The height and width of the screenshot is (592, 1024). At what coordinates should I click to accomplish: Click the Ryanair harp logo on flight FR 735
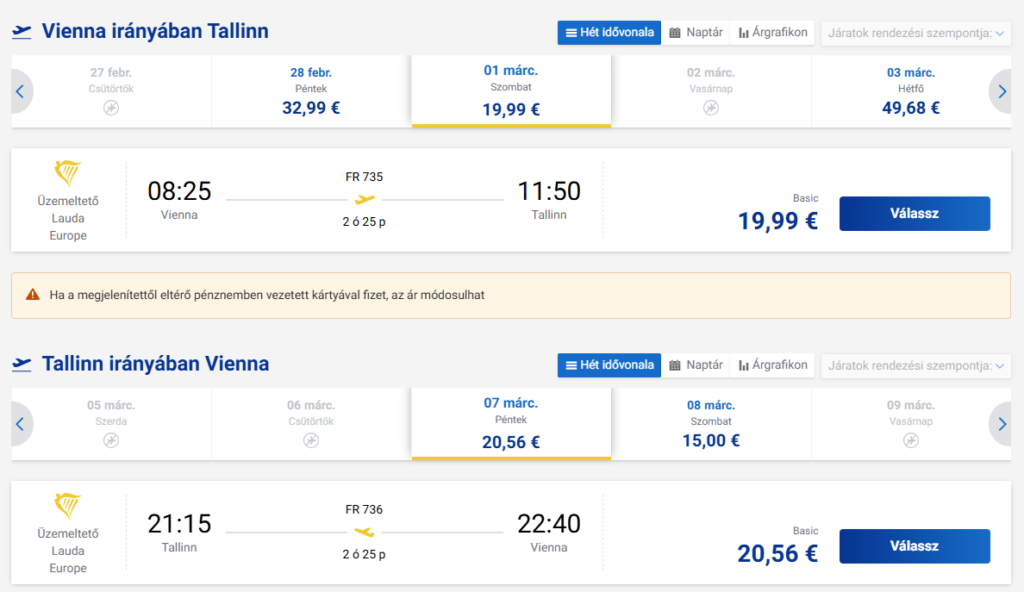[67, 173]
